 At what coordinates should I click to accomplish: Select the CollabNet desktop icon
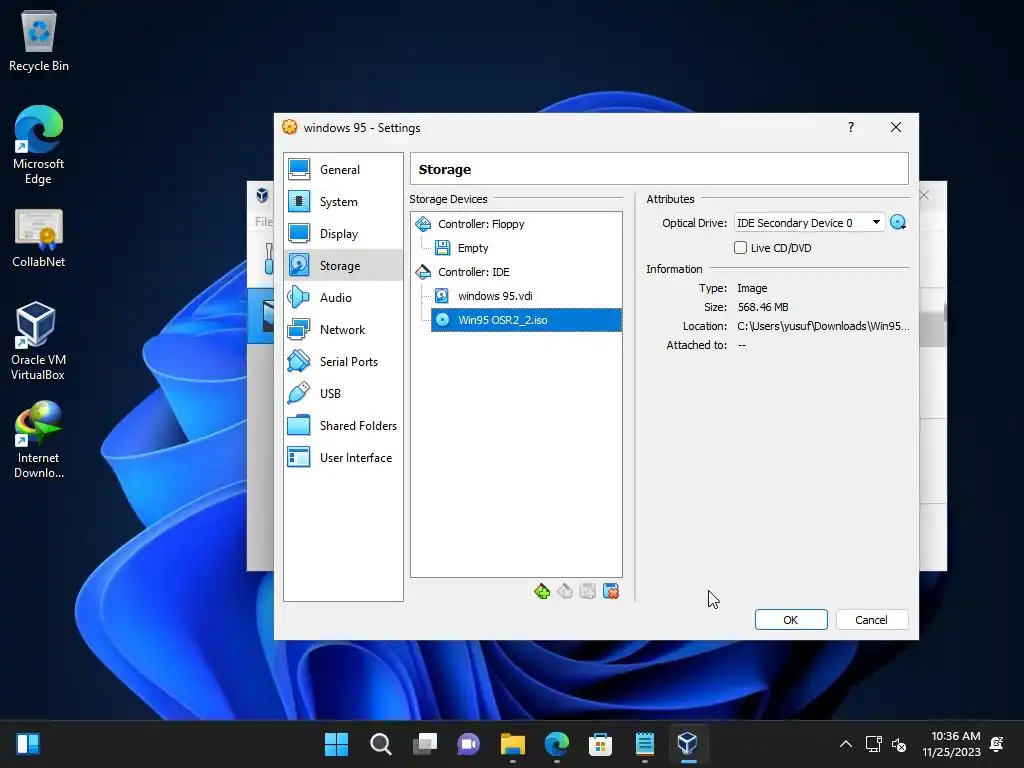pyautogui.click(x=39, y=238)
